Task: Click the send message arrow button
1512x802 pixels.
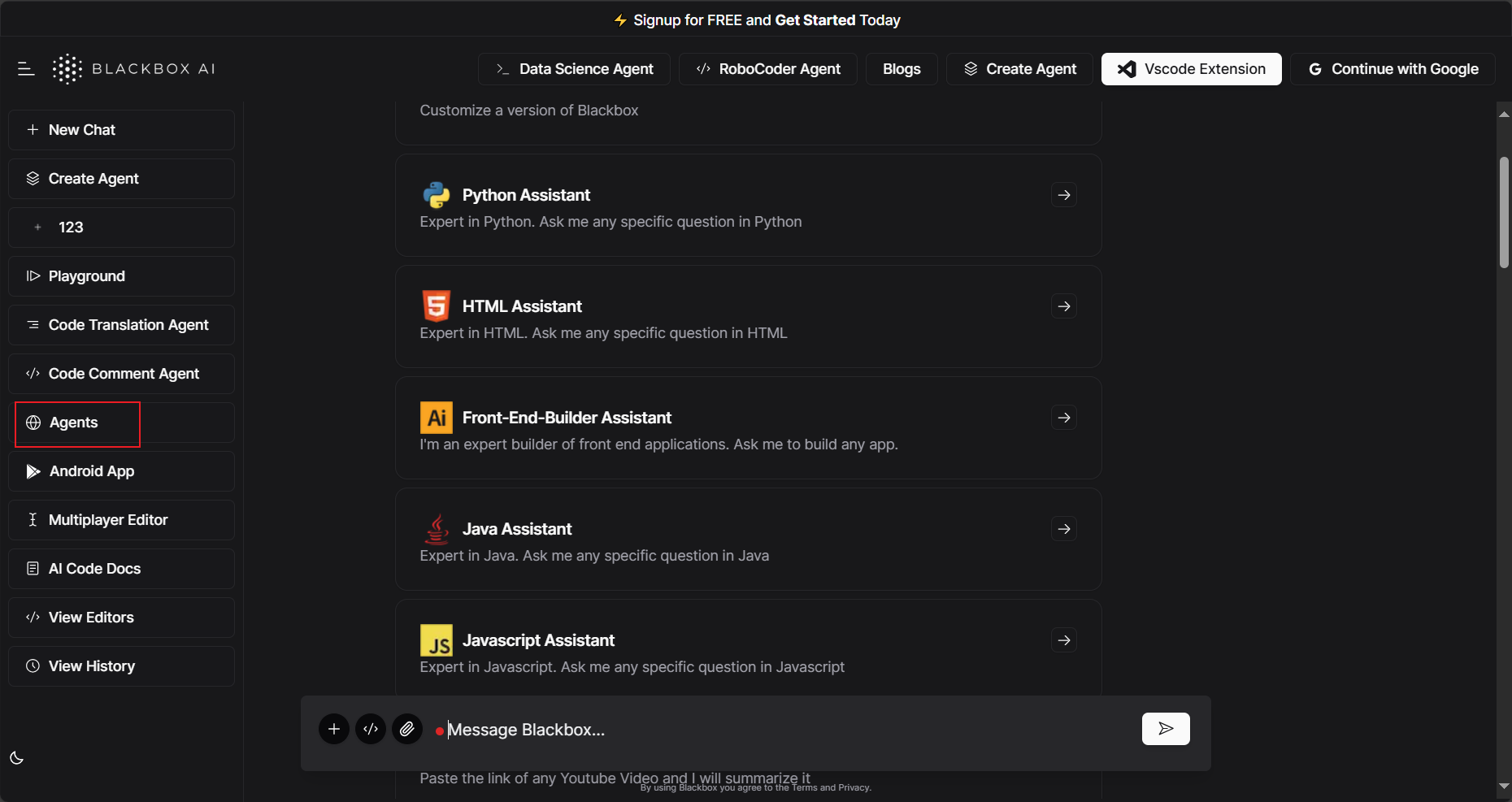Action: (1166, 729)
